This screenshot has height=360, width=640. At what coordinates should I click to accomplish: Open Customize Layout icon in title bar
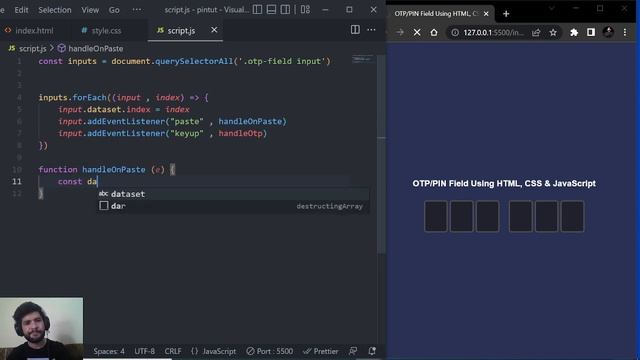305,9
